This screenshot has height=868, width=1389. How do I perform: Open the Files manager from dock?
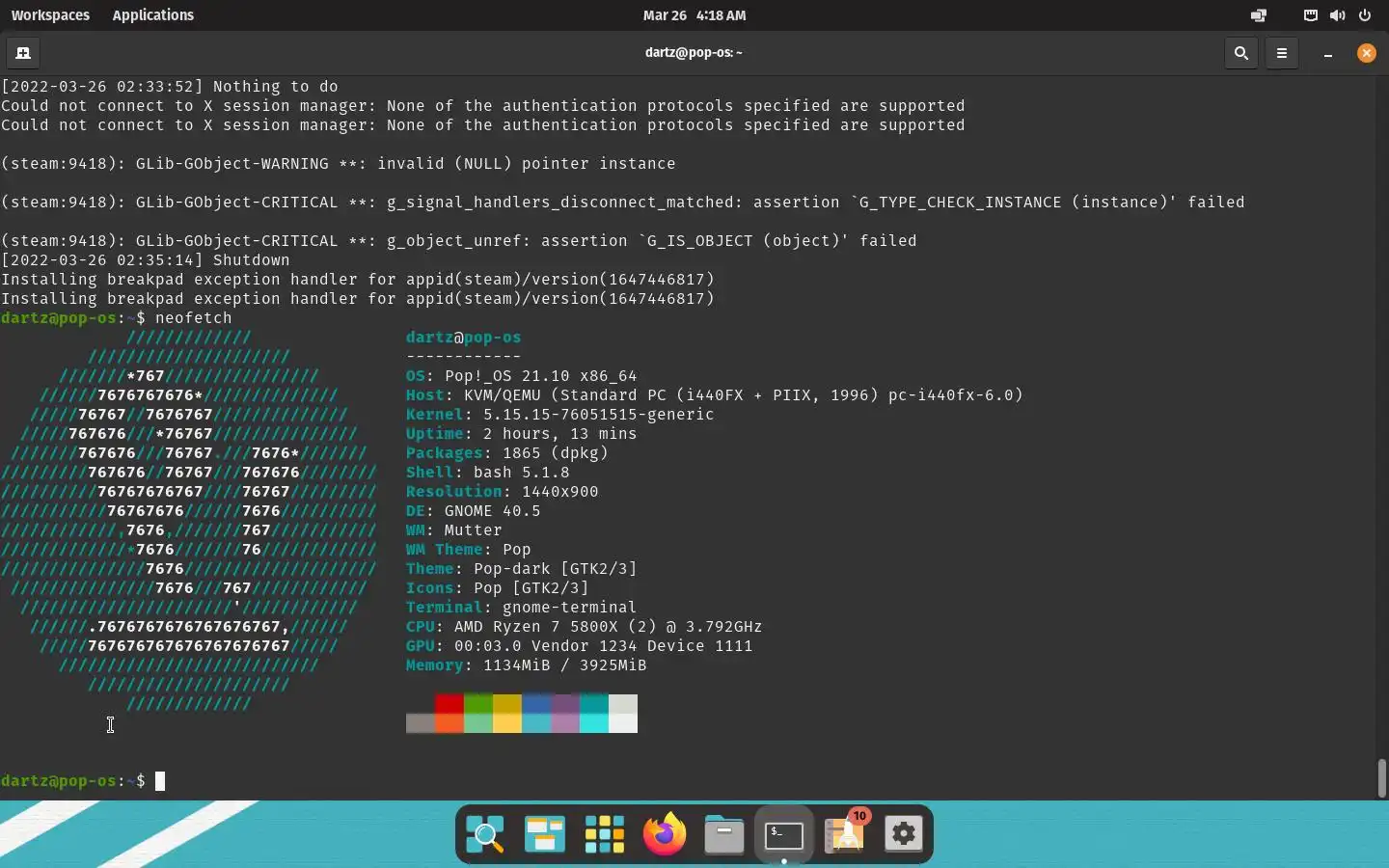pyautogui.click(x=724, y=834)
